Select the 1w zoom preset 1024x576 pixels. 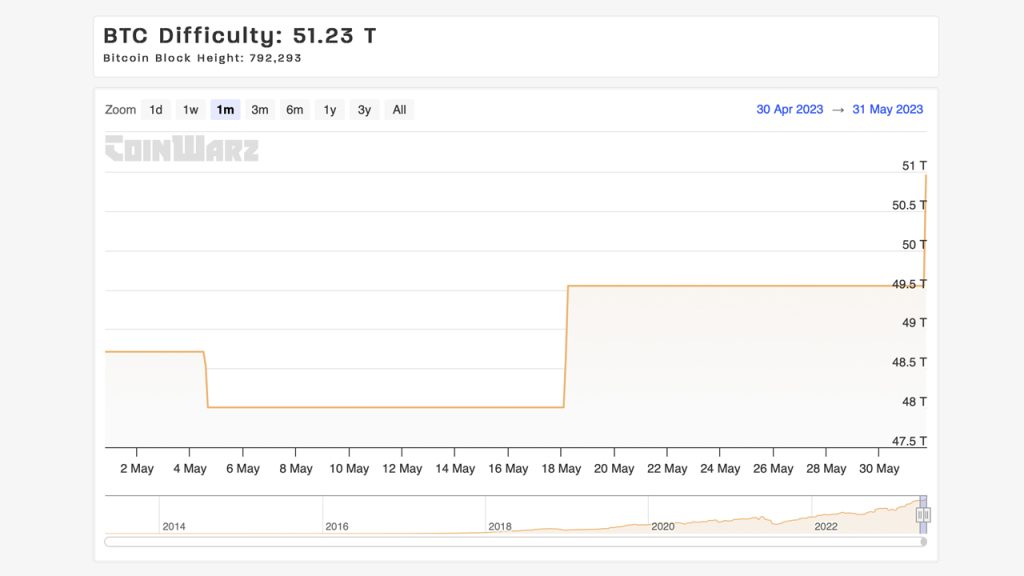pyautogui.click(x=190, y=109)
